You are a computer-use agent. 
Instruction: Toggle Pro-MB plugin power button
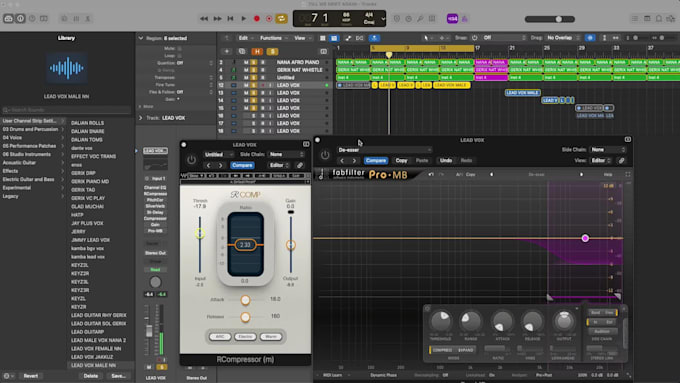tap(325, 155)
